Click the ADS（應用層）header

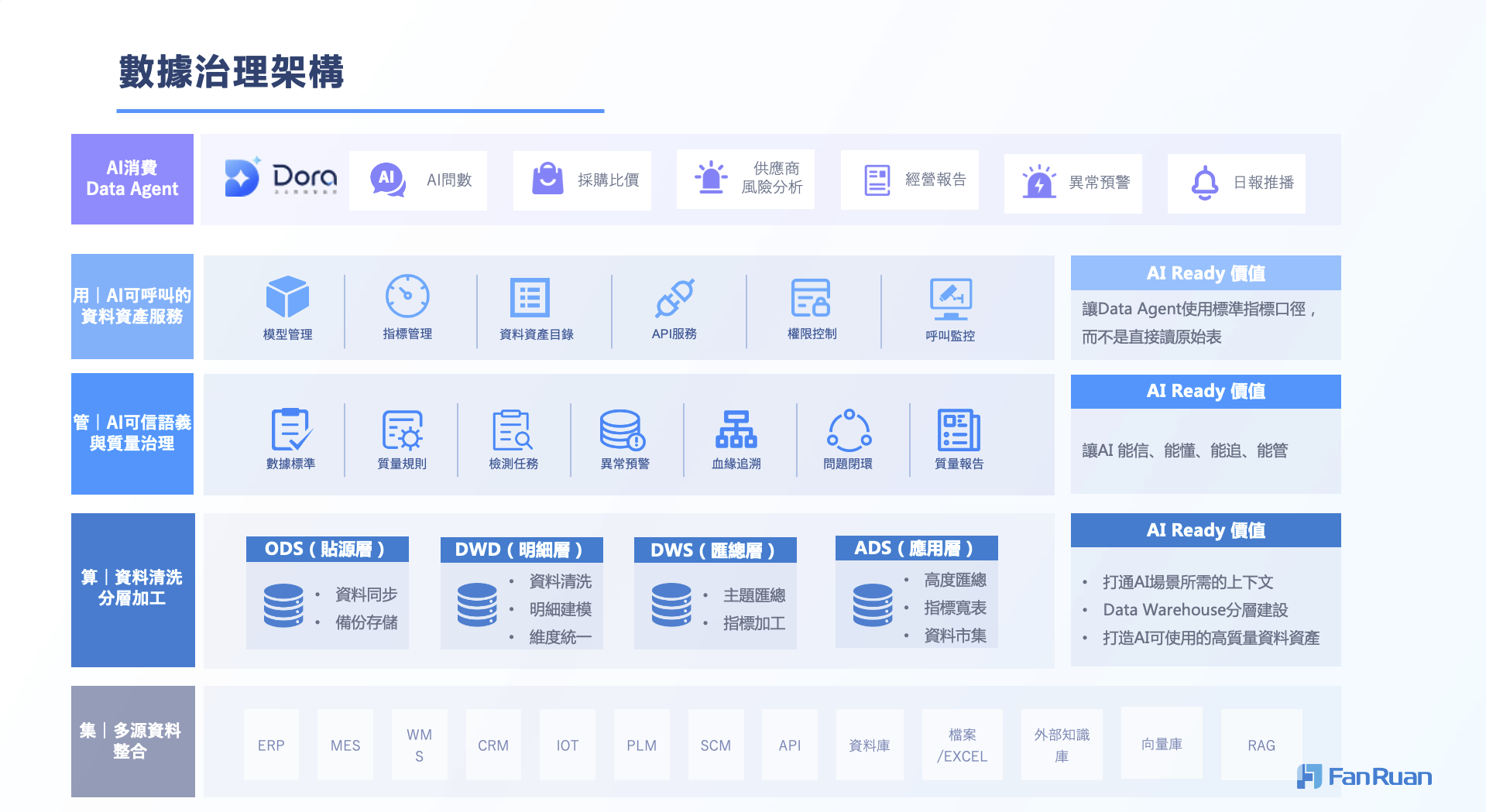click(916, 548)
